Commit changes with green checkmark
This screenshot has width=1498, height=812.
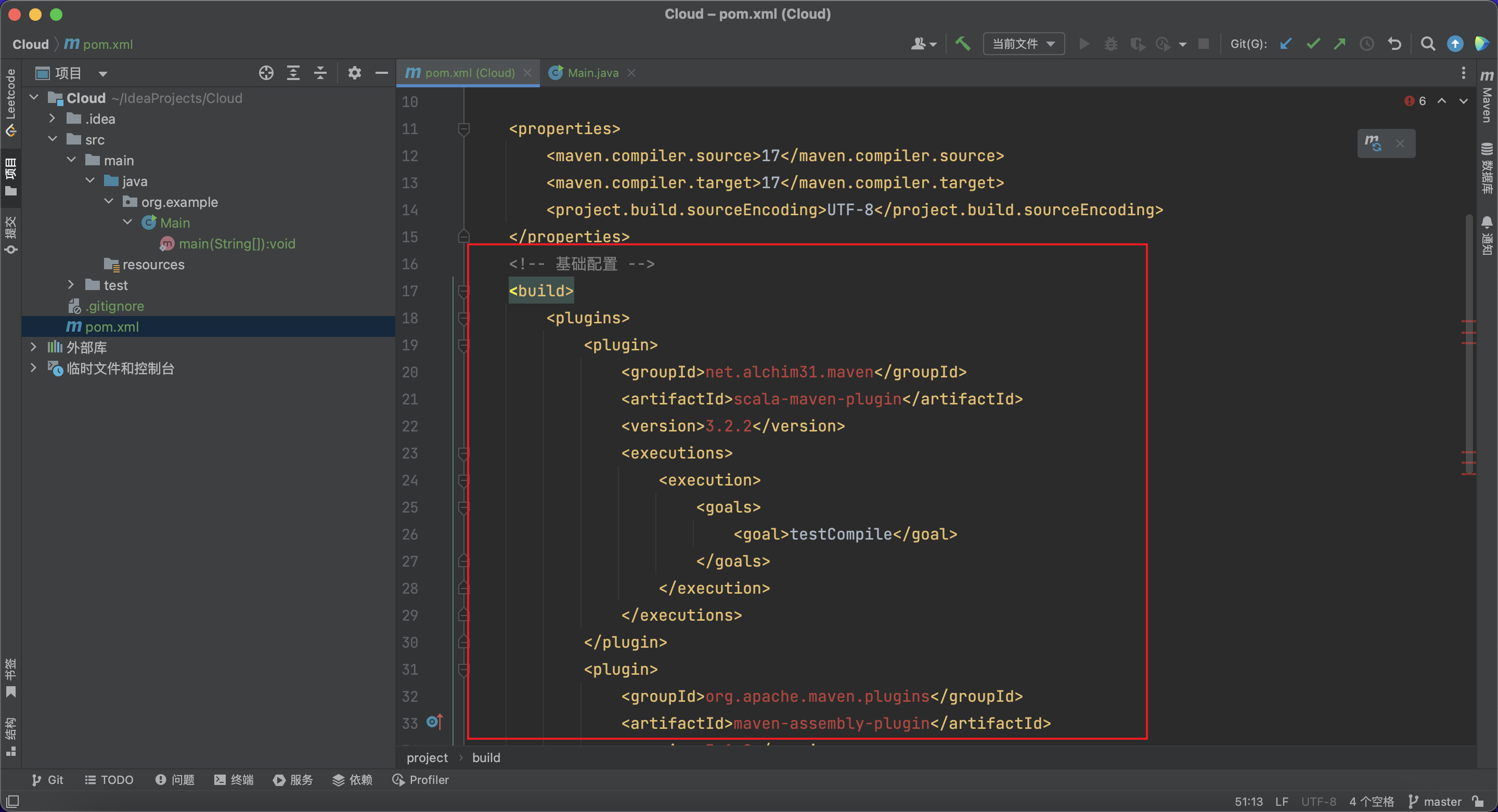coord(1313,44)
